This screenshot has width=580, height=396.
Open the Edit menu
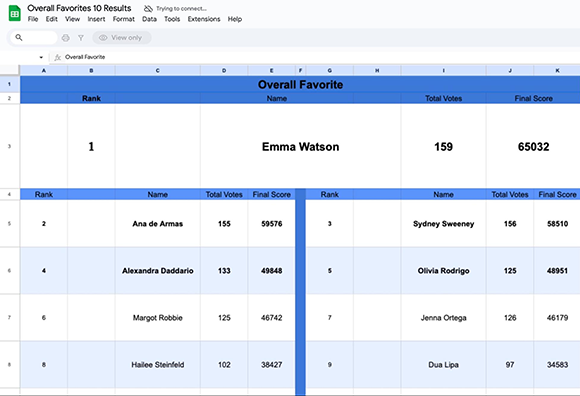51,19
